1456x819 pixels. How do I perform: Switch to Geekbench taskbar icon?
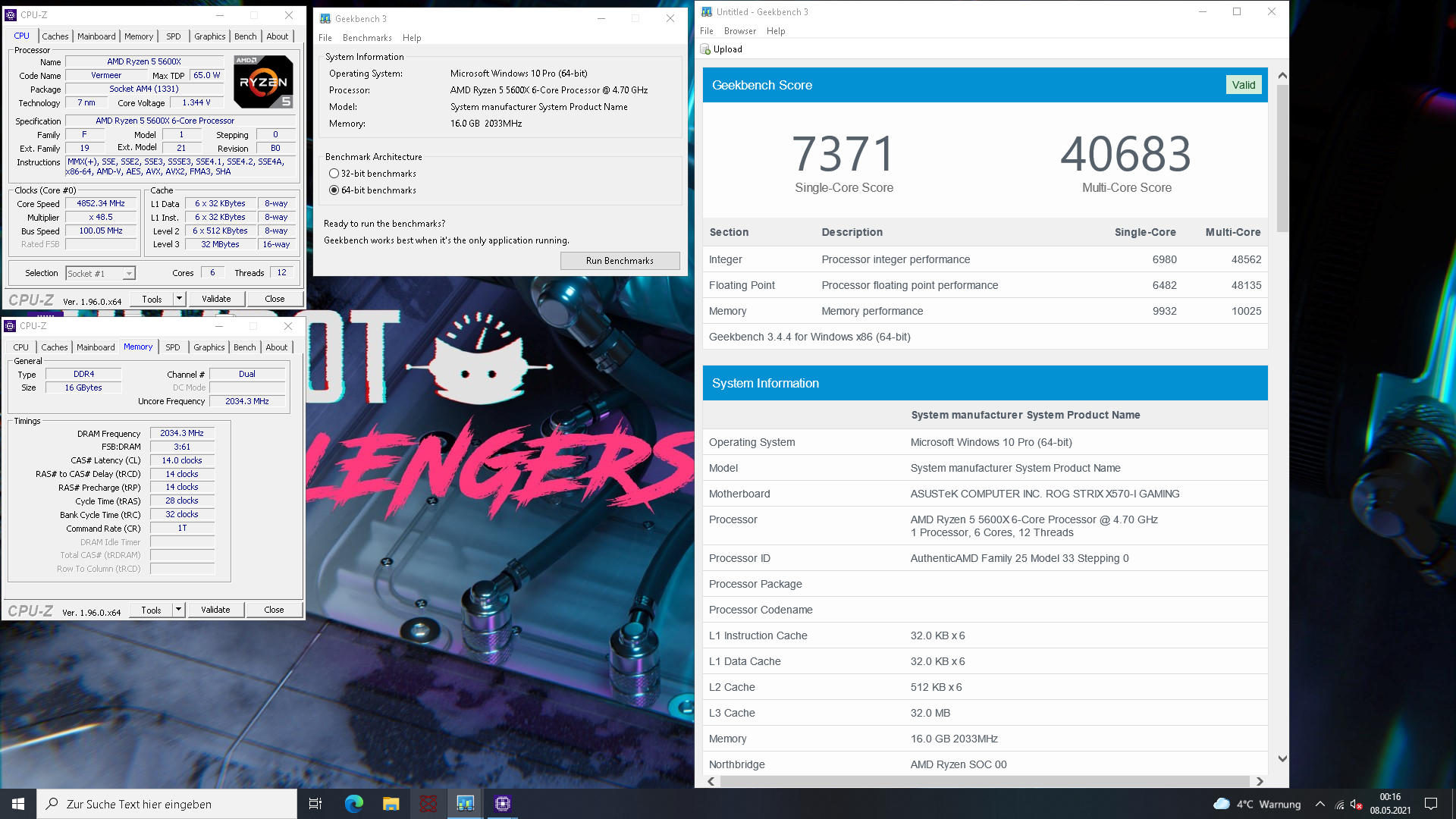[x=465, y=804]
